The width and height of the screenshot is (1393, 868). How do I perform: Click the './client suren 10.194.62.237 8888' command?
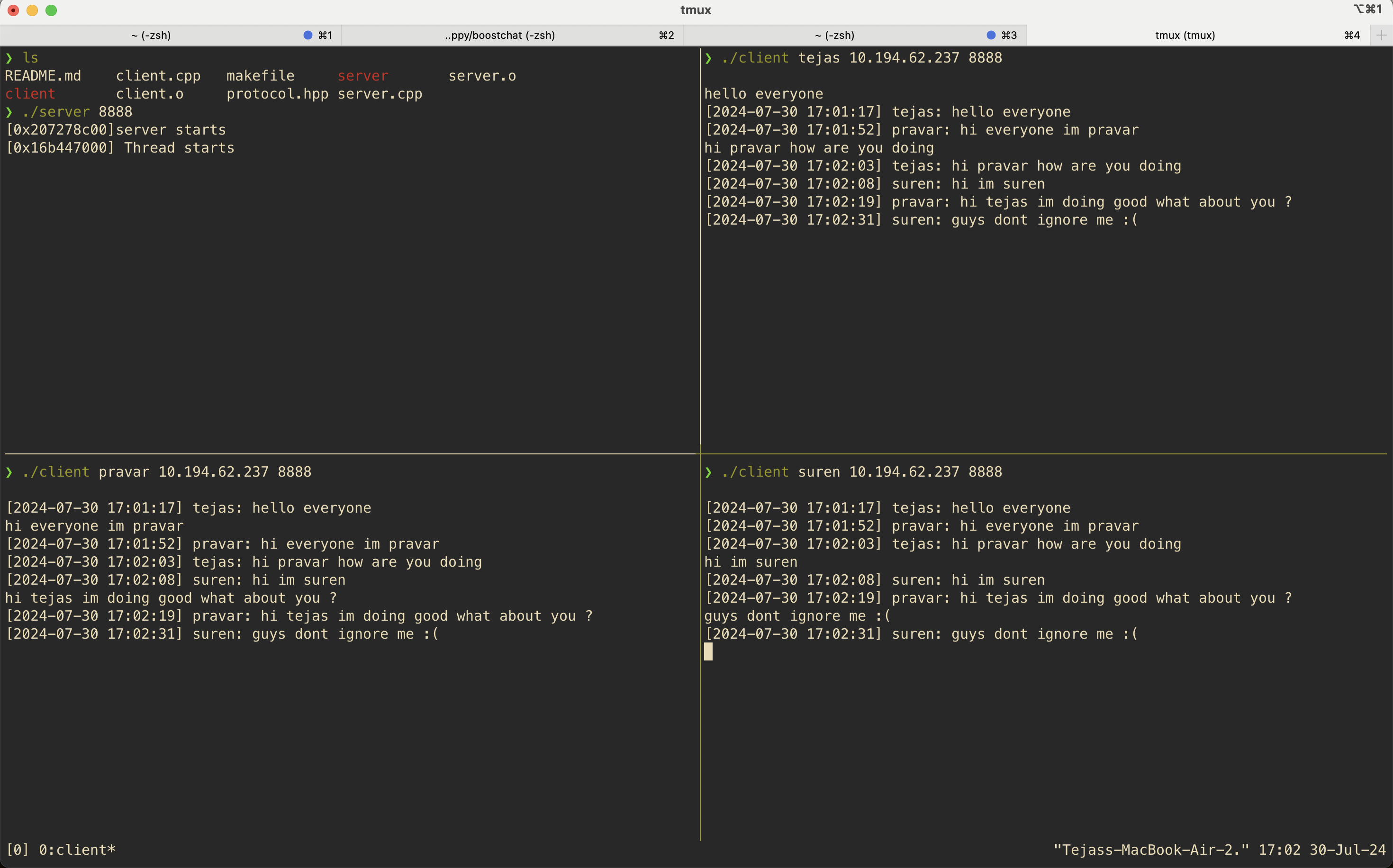tap(853, 472)
